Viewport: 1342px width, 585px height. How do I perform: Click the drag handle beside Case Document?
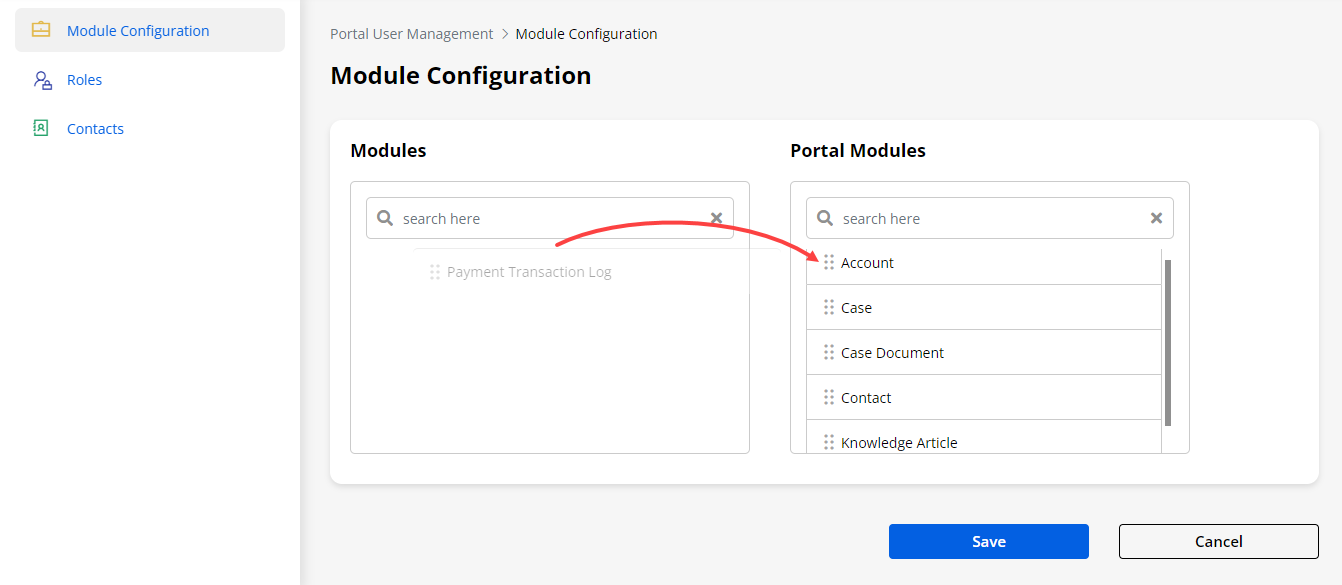829,352
